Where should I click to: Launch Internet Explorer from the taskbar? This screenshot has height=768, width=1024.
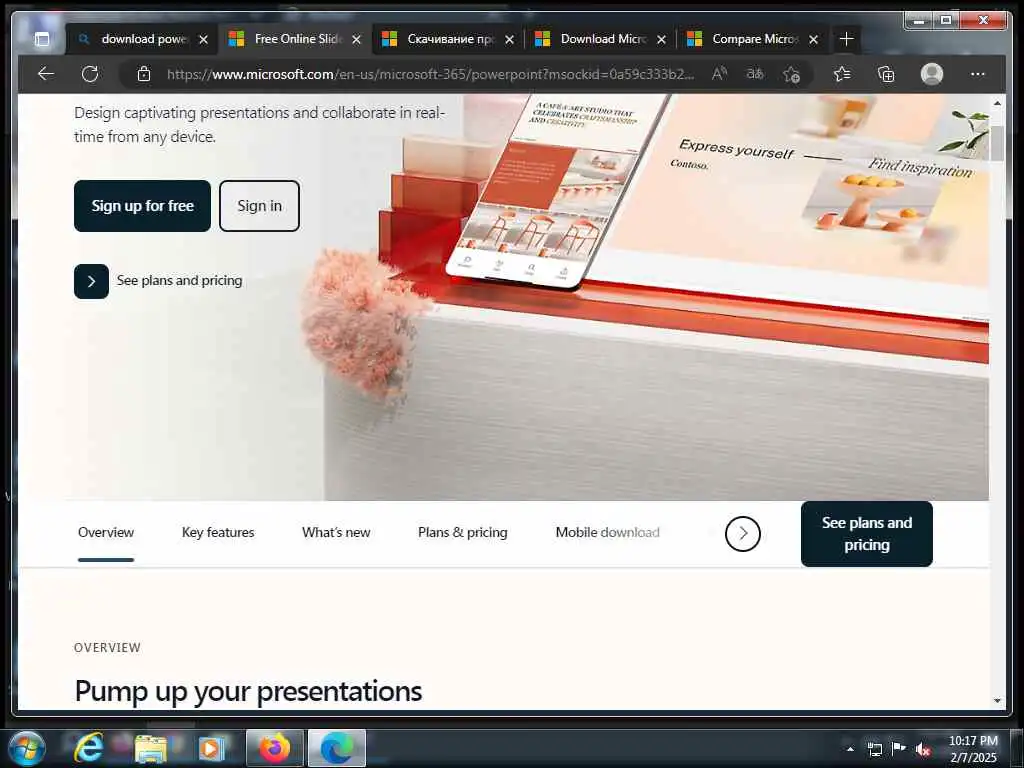88,748
